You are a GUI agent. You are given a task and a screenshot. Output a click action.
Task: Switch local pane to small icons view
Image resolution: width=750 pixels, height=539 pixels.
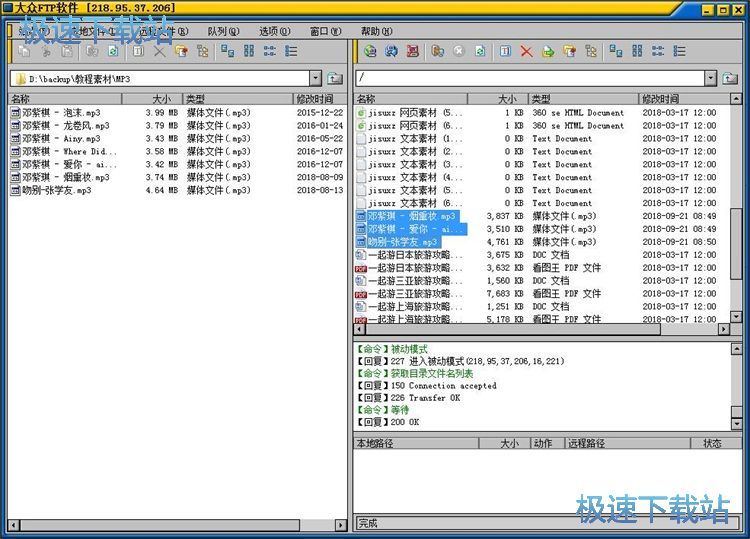[x=249, y=51]
